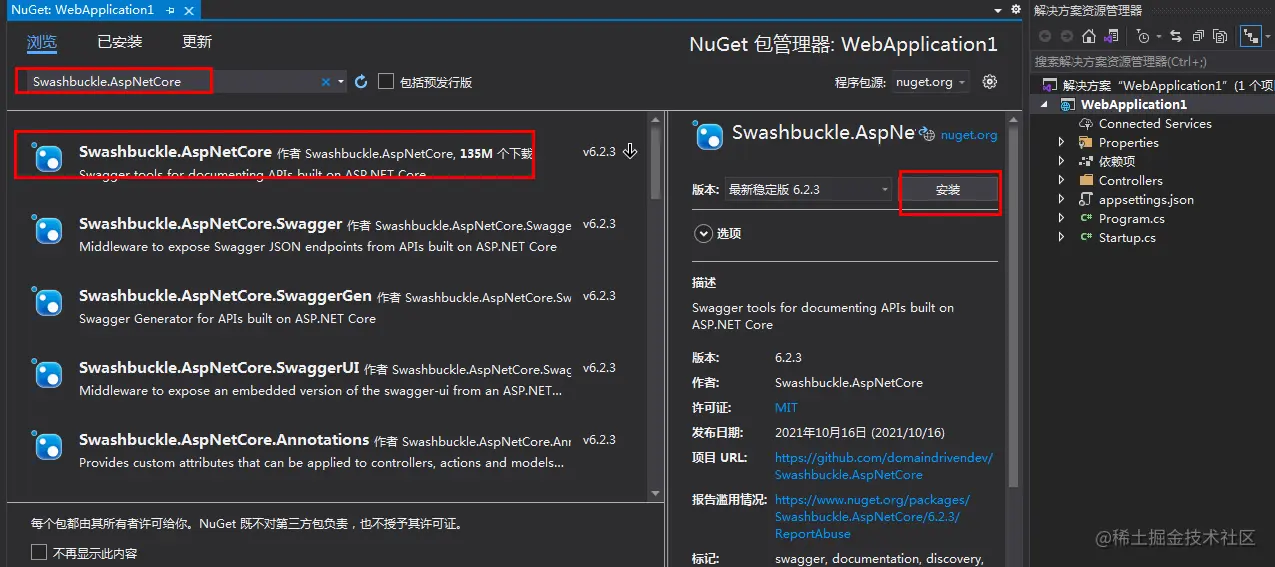Viewport: 1275px width, 567px height.
Task: Open the MIT license link
Action: pyautogui.click(x=786, y=408)
